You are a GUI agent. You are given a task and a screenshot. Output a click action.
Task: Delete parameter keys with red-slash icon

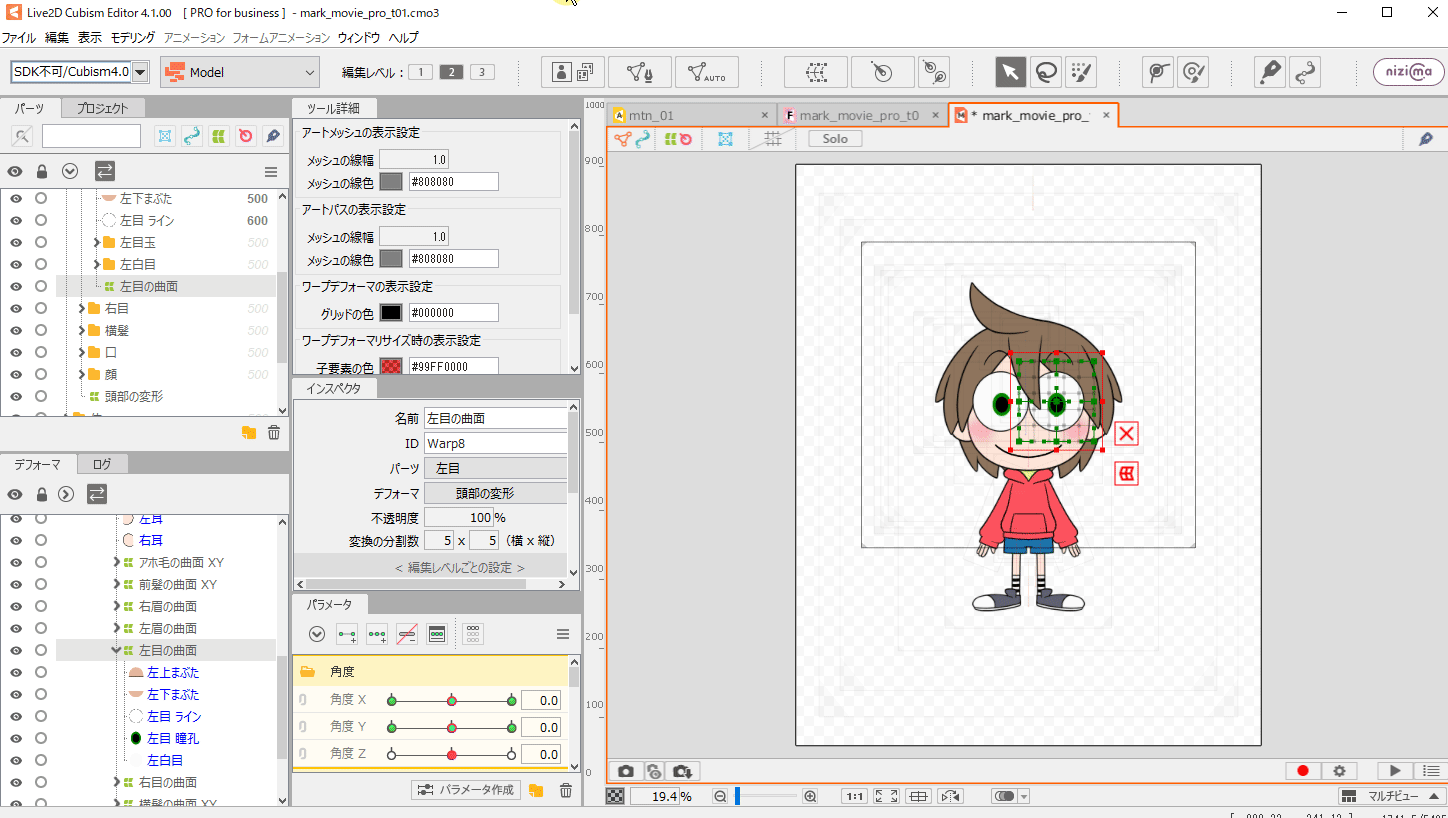pyautogui.click(x=407, y=634)
